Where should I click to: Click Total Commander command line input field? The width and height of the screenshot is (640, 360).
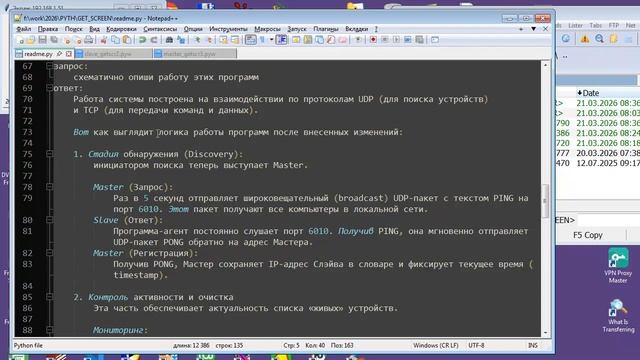click(609, 220)
